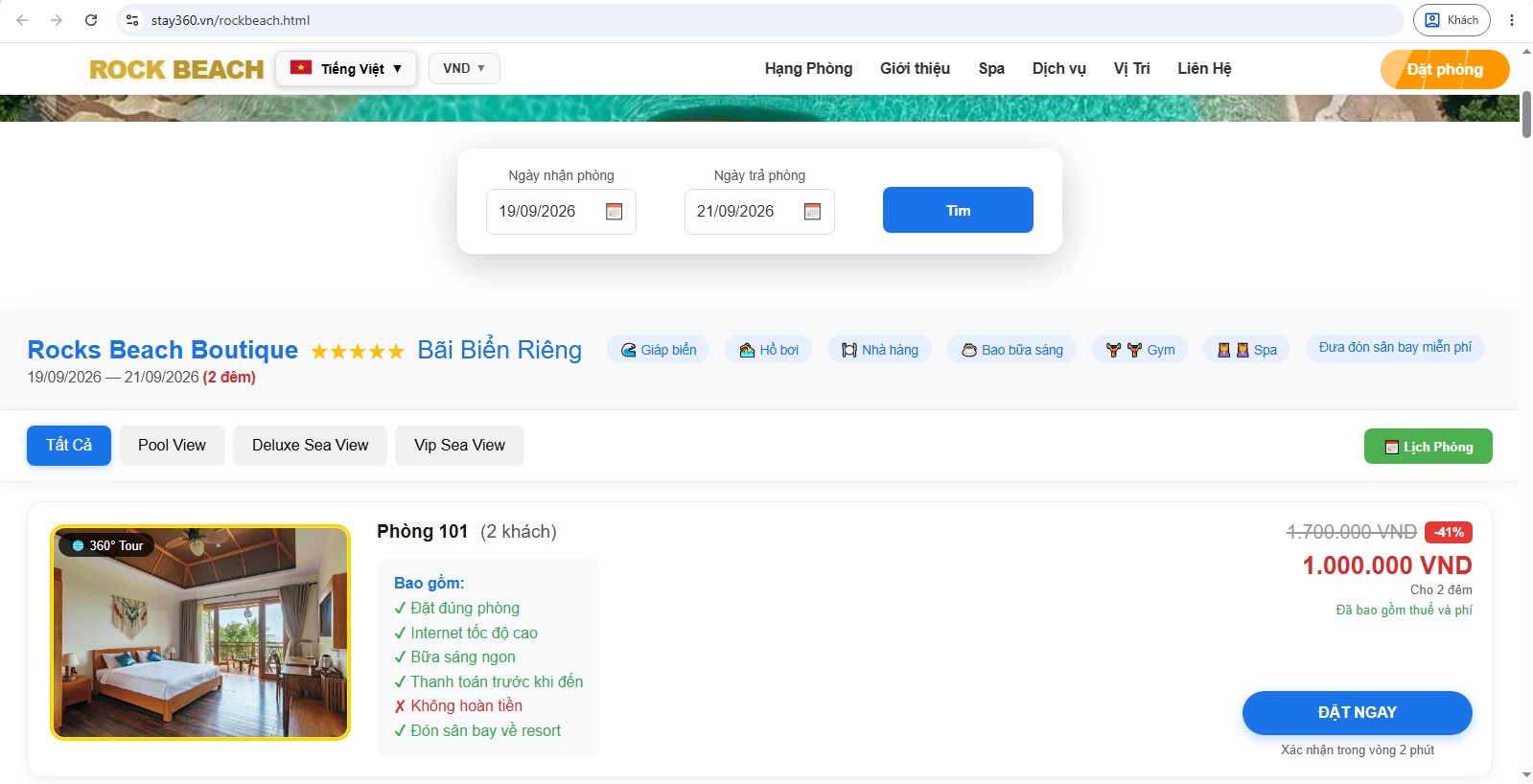The height and width of the screenshot is (784, 1533).
Task: Reload the page with the refresh icon
Action: coord(91,20)
